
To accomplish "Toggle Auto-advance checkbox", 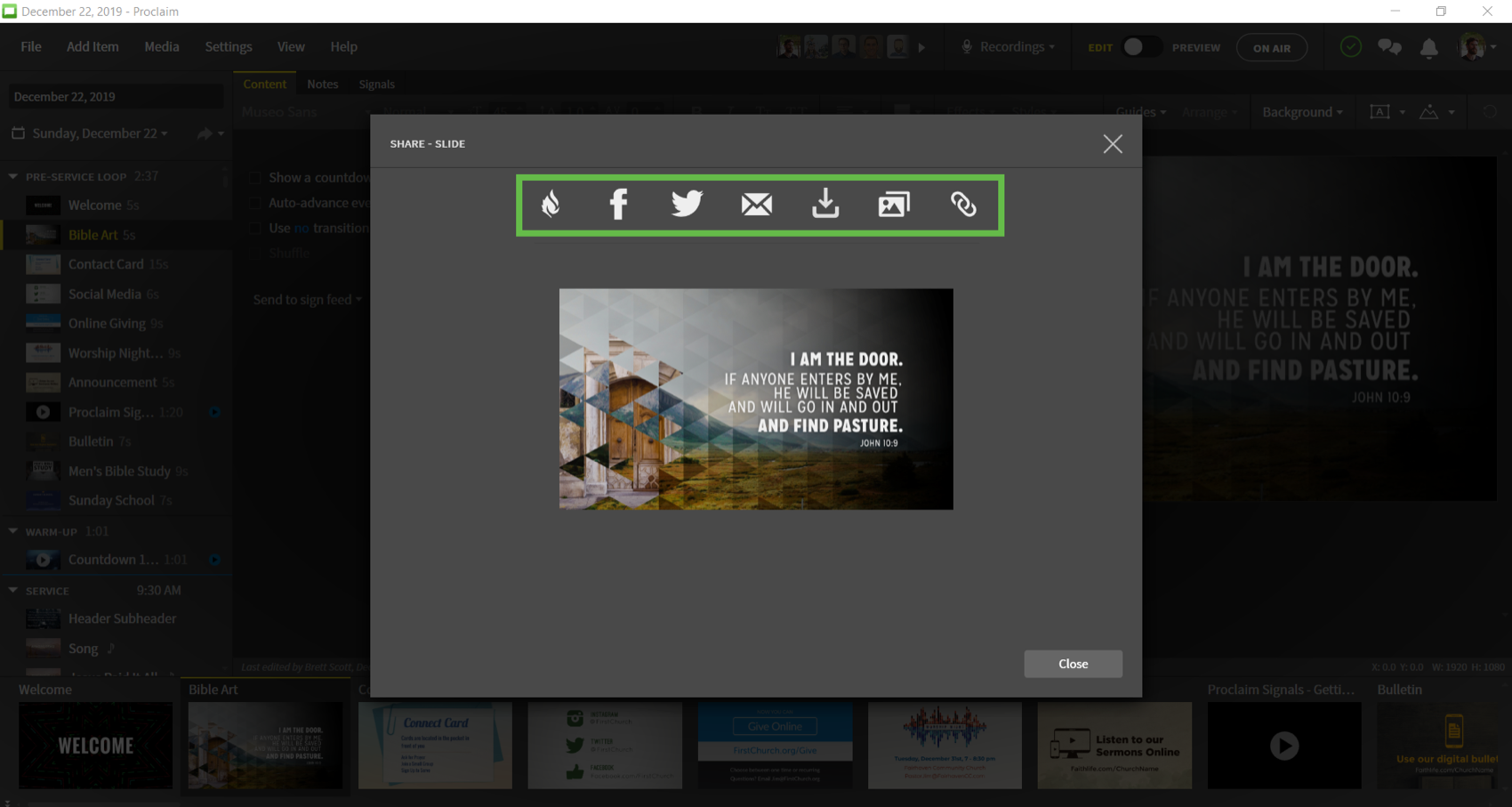I will click(255, 203).
